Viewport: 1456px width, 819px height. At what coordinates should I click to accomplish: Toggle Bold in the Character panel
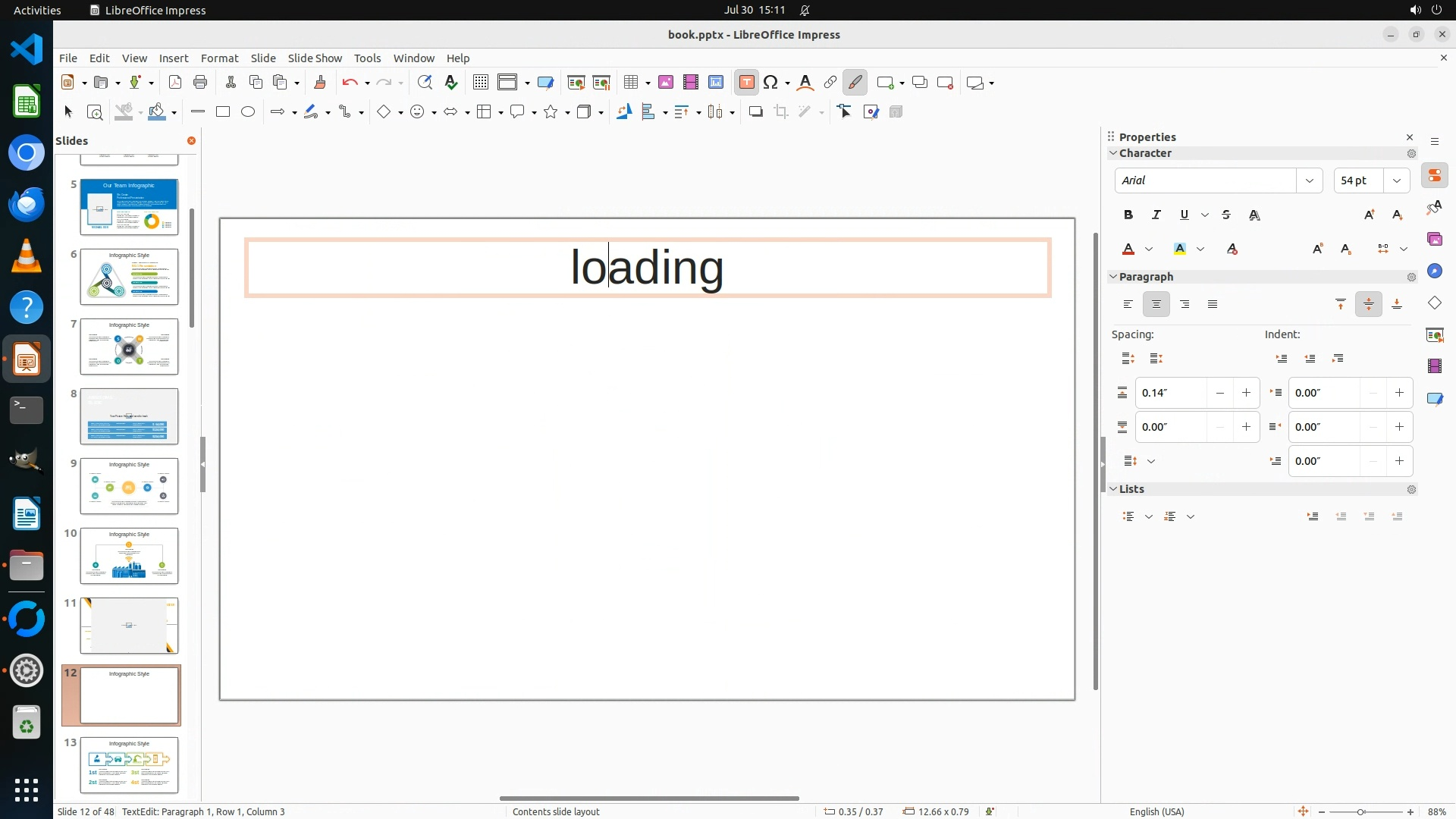[x=1128, y=215]
